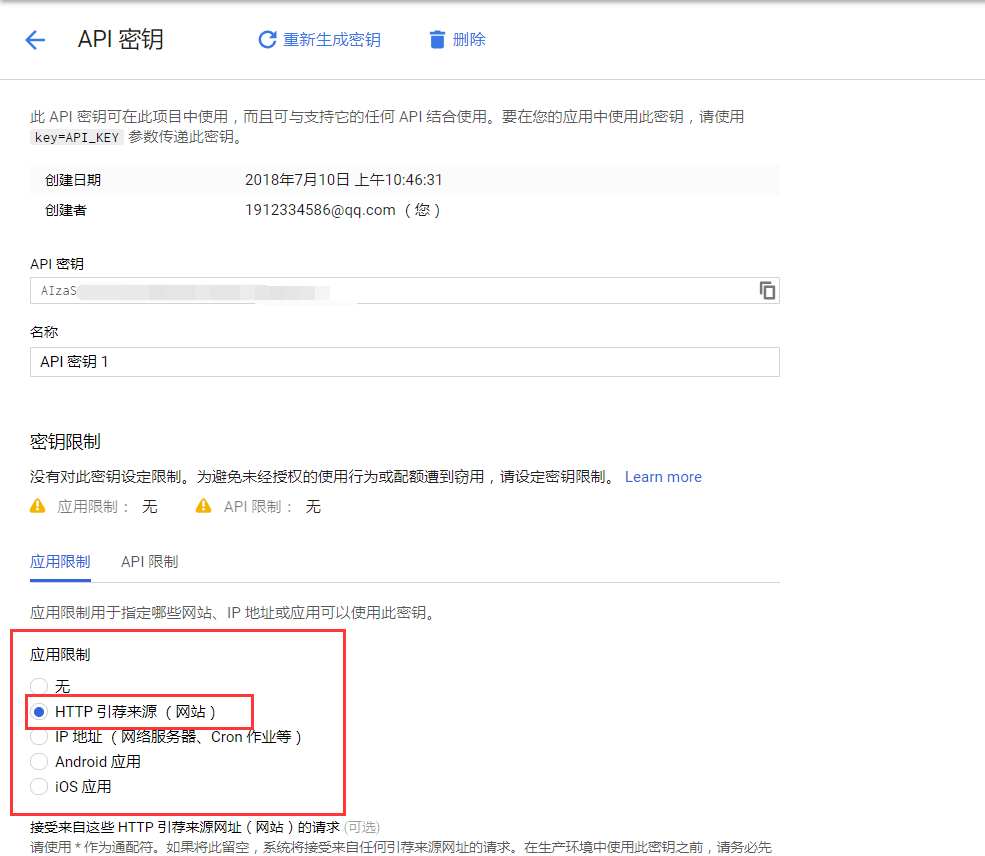985x856 pixels.
Task: Select the 无 restriction radio button
Action: pos(39,687)
